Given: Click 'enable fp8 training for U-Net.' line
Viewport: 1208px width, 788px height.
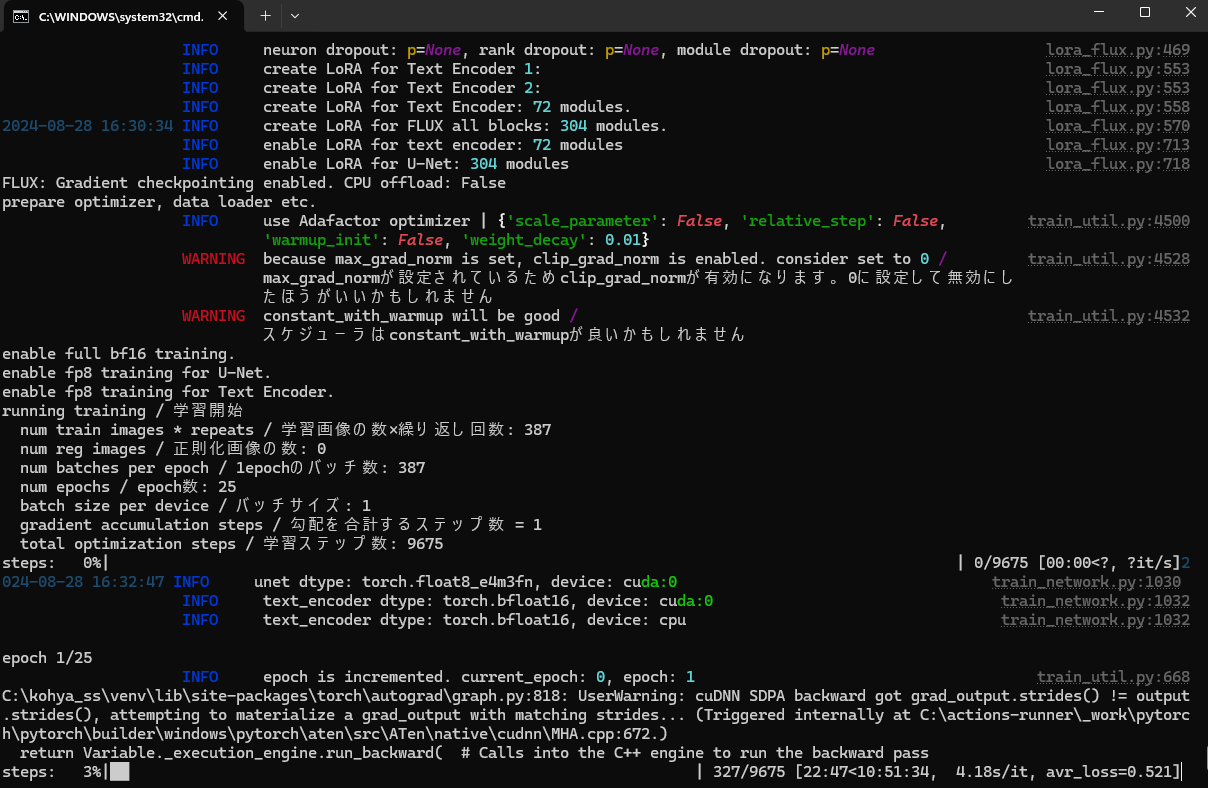Looking at the screenshot, I should pos(136,373).
